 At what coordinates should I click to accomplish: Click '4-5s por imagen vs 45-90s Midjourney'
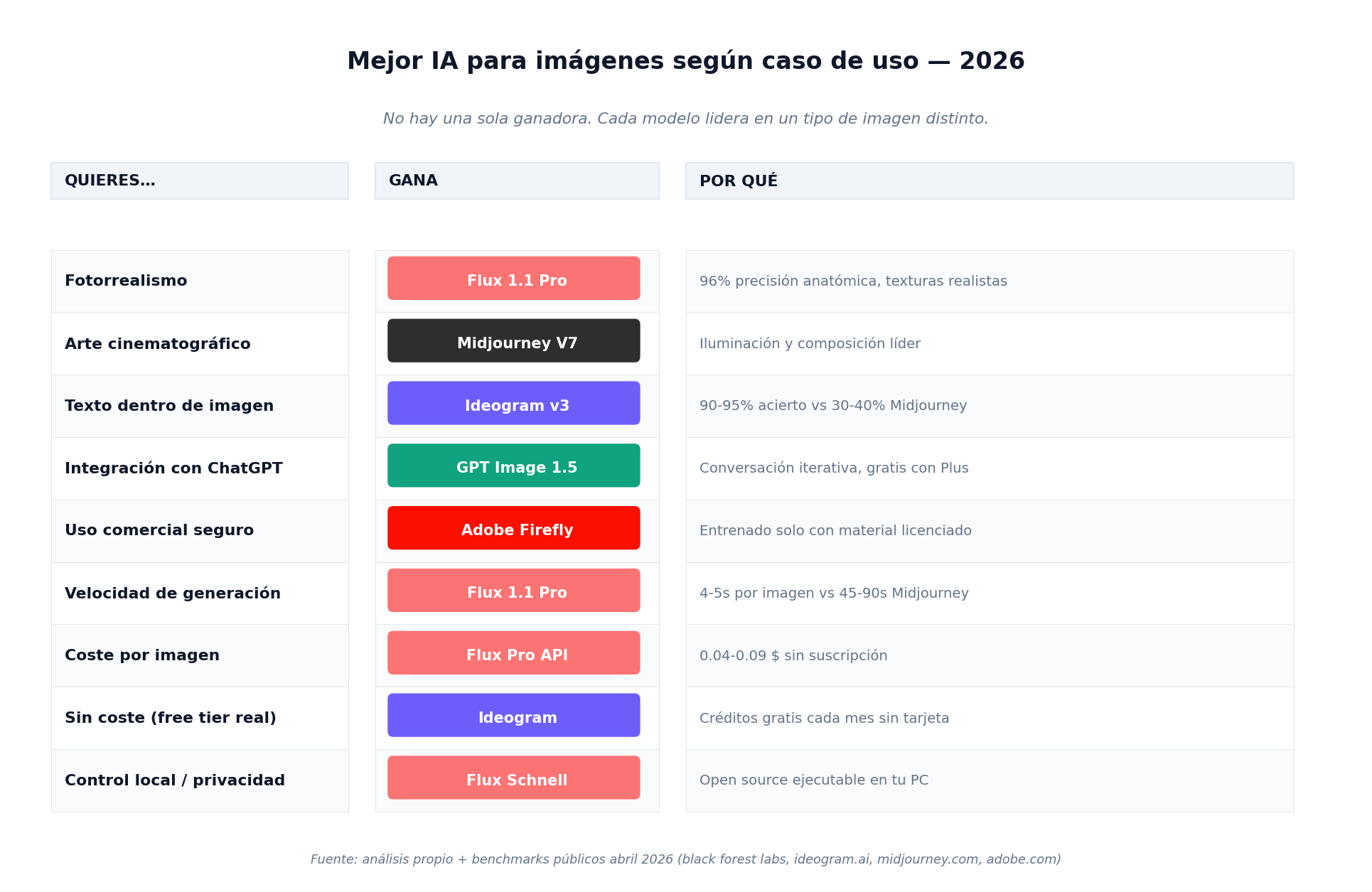834,593
